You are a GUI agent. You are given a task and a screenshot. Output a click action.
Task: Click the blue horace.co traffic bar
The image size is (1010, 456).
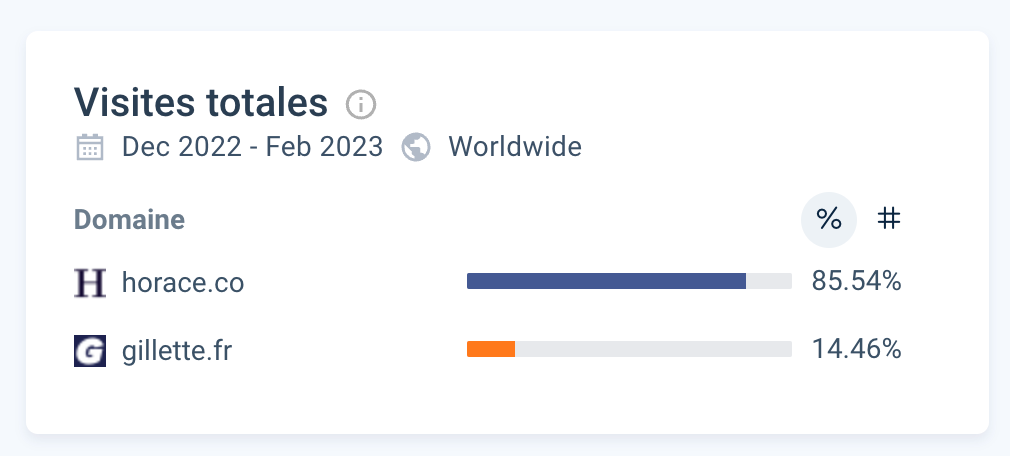[x=606, y=281]
